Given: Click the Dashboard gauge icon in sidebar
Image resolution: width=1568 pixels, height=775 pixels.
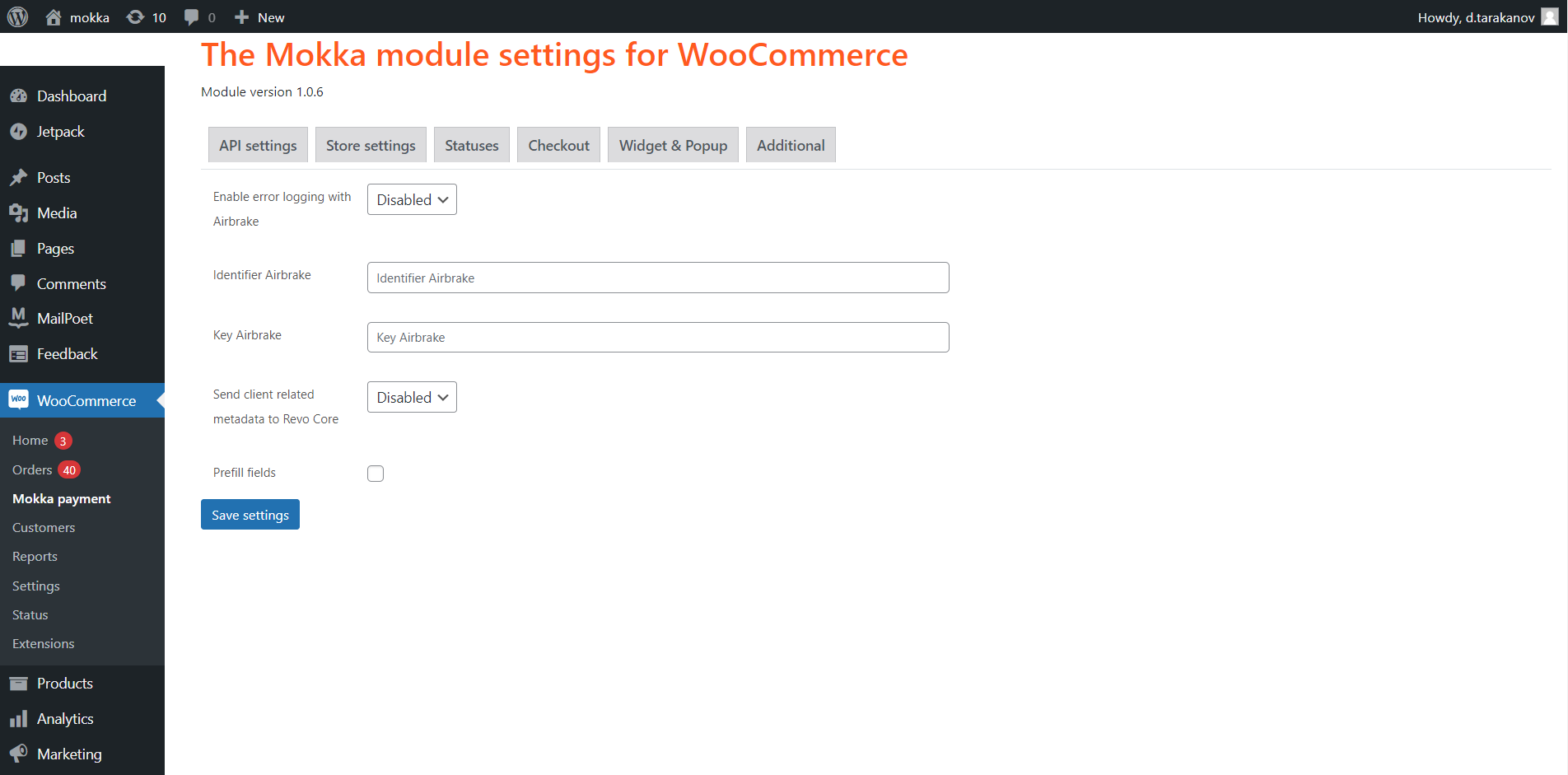Looking at the screenshot, I should point(18,96).
